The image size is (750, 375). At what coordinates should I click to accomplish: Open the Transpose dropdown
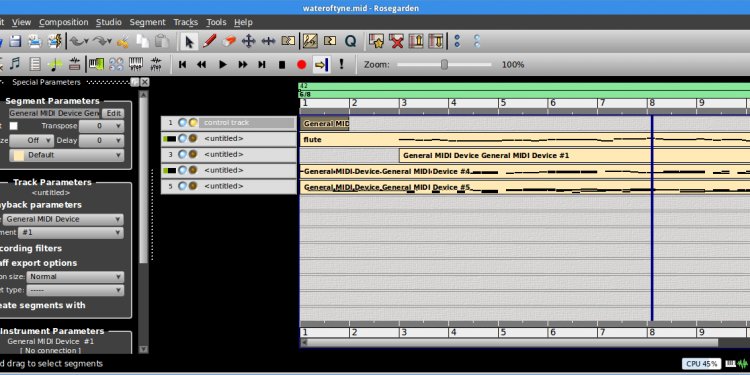(101, 126)
